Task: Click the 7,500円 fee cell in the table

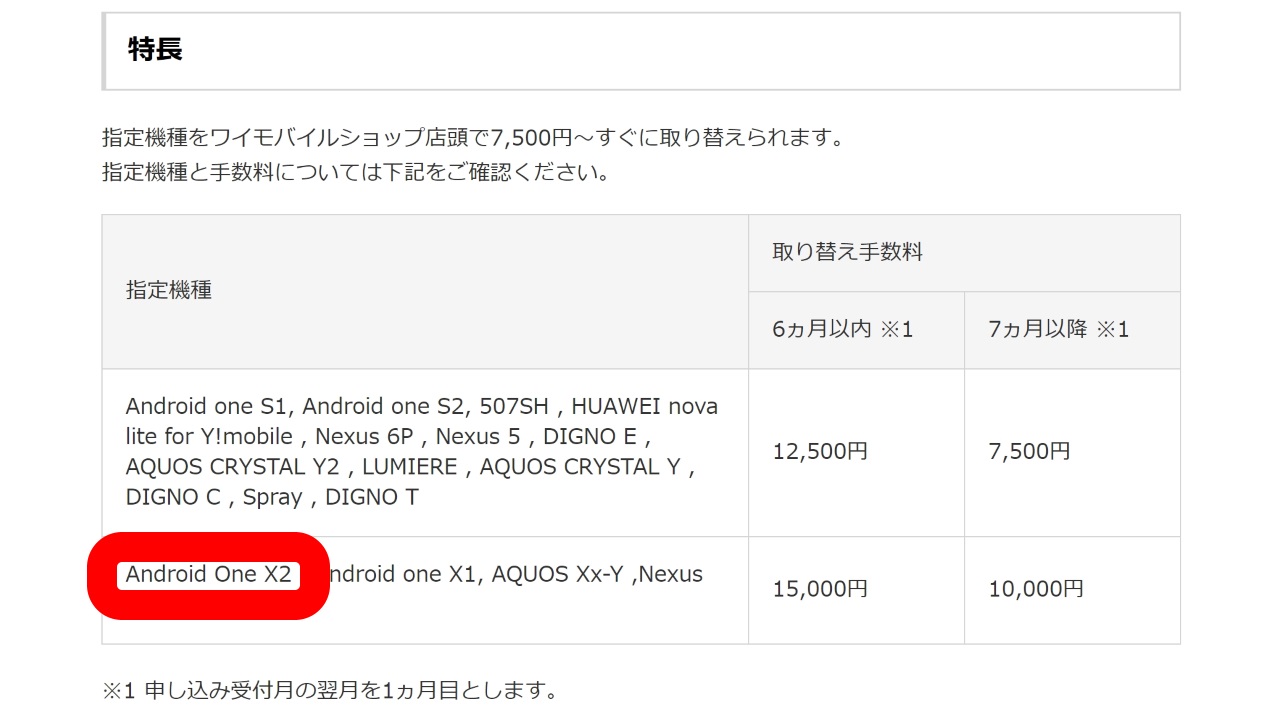Action: (1029, 452)
